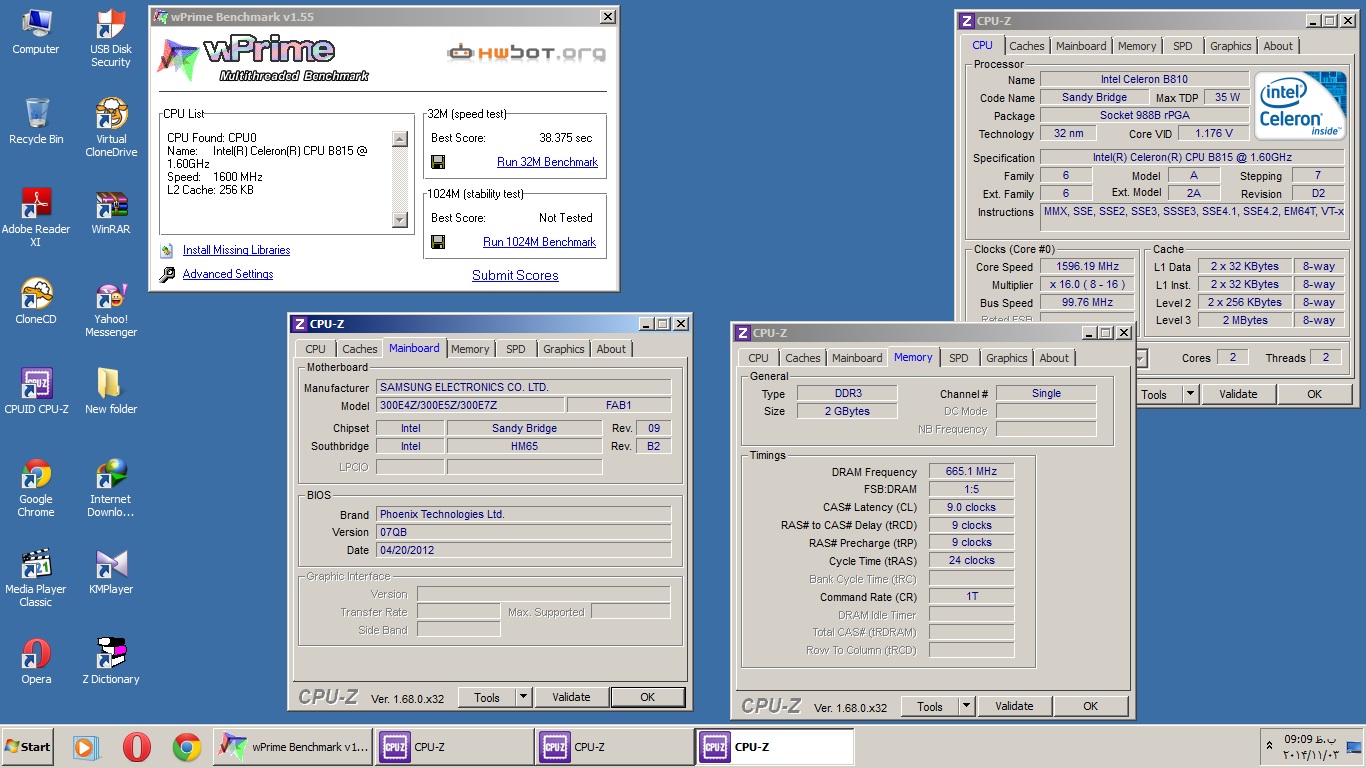The width and height of the screenshot is (1366, 768).
Task: Switch to Graphics tab in CPU window
Action: pos(1230,46)
